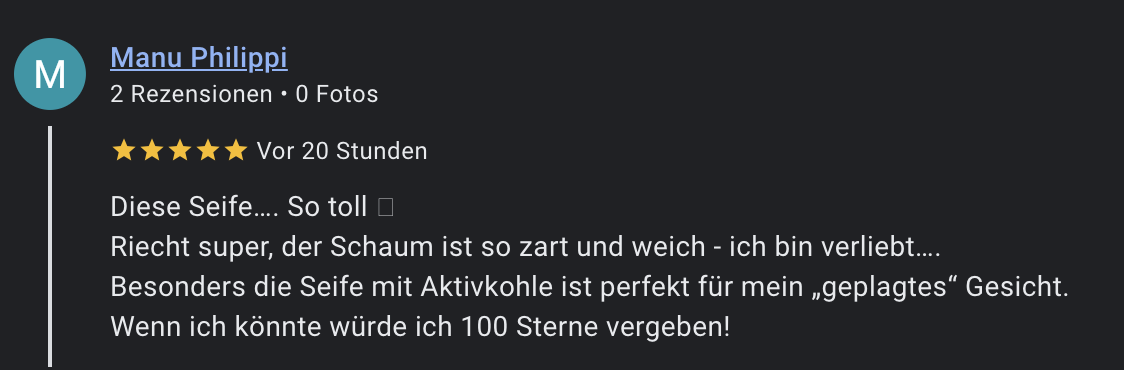This screenshot has height=370, width=1124.
Task: Click the review line 'Diese Seife…. So toll'
Action: (239, 207)
